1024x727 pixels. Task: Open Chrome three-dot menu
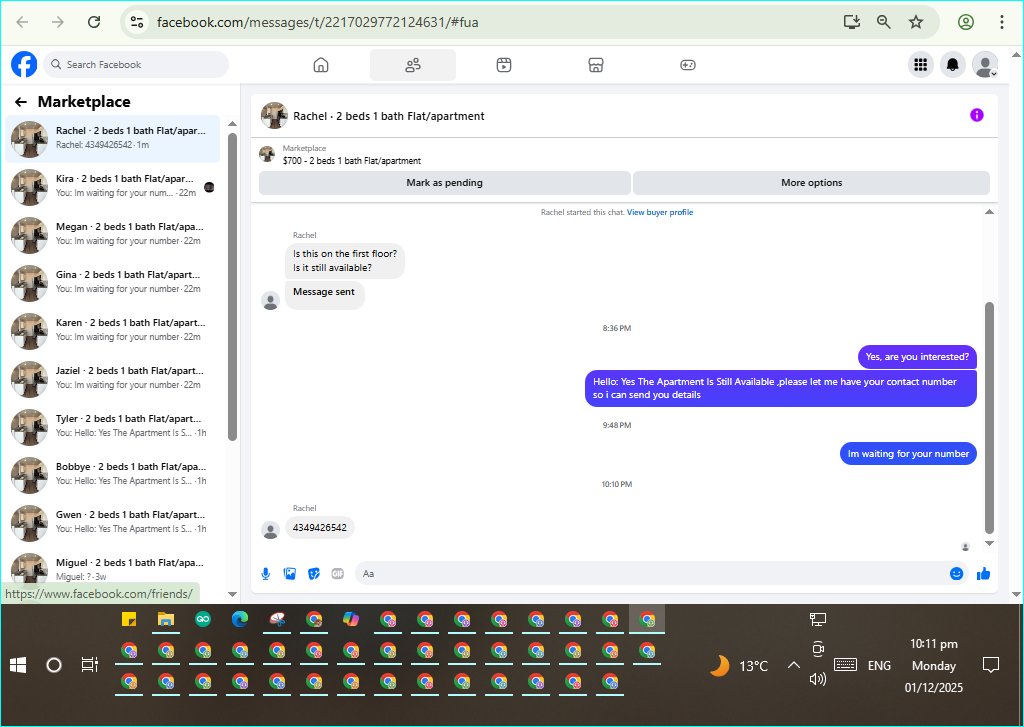point(1001,22)
